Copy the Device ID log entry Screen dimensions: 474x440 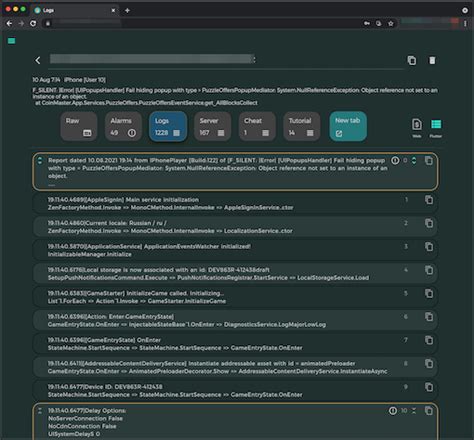[429, 387]
